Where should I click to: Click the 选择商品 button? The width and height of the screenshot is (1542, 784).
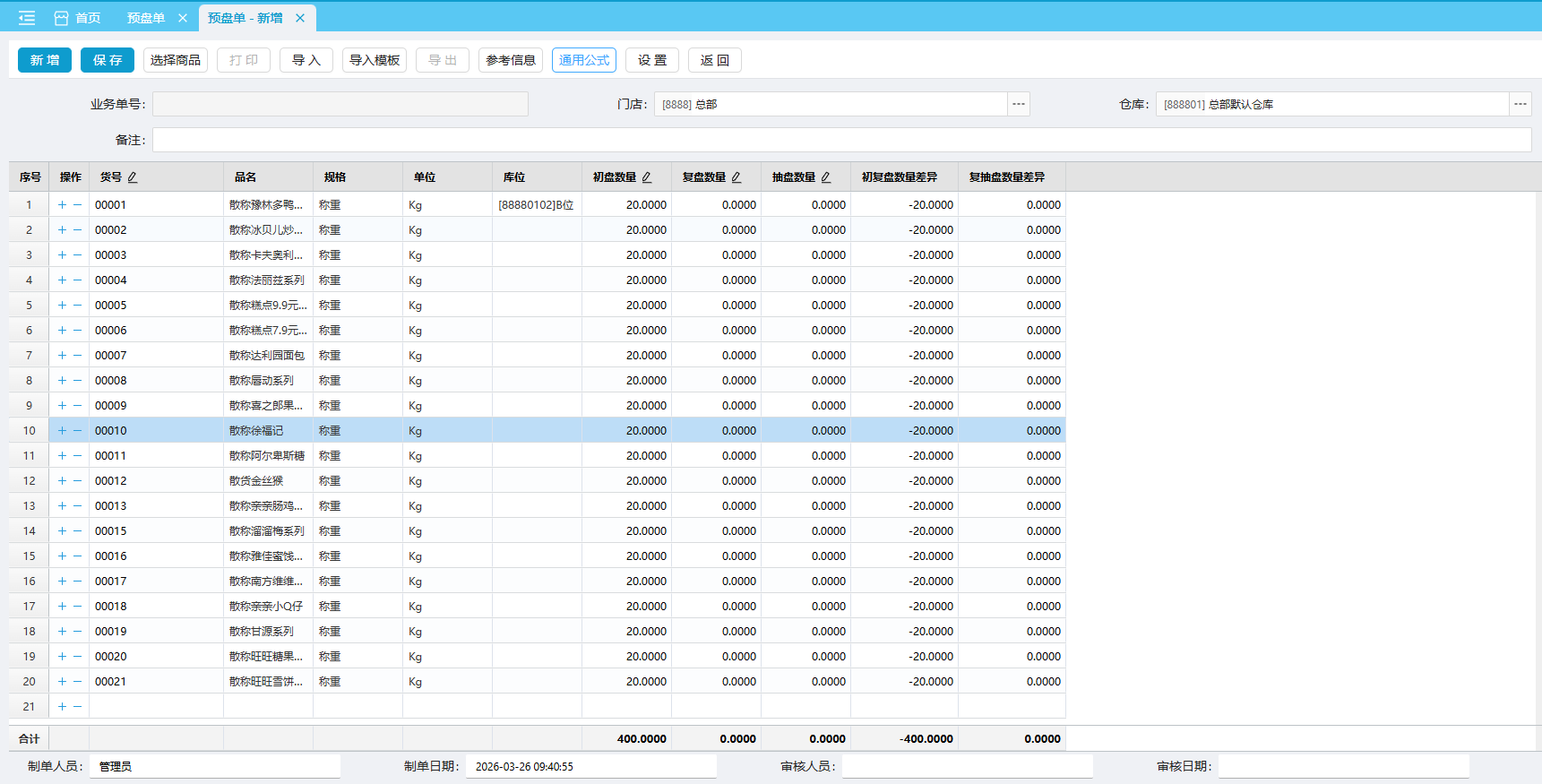coord(176,60)
